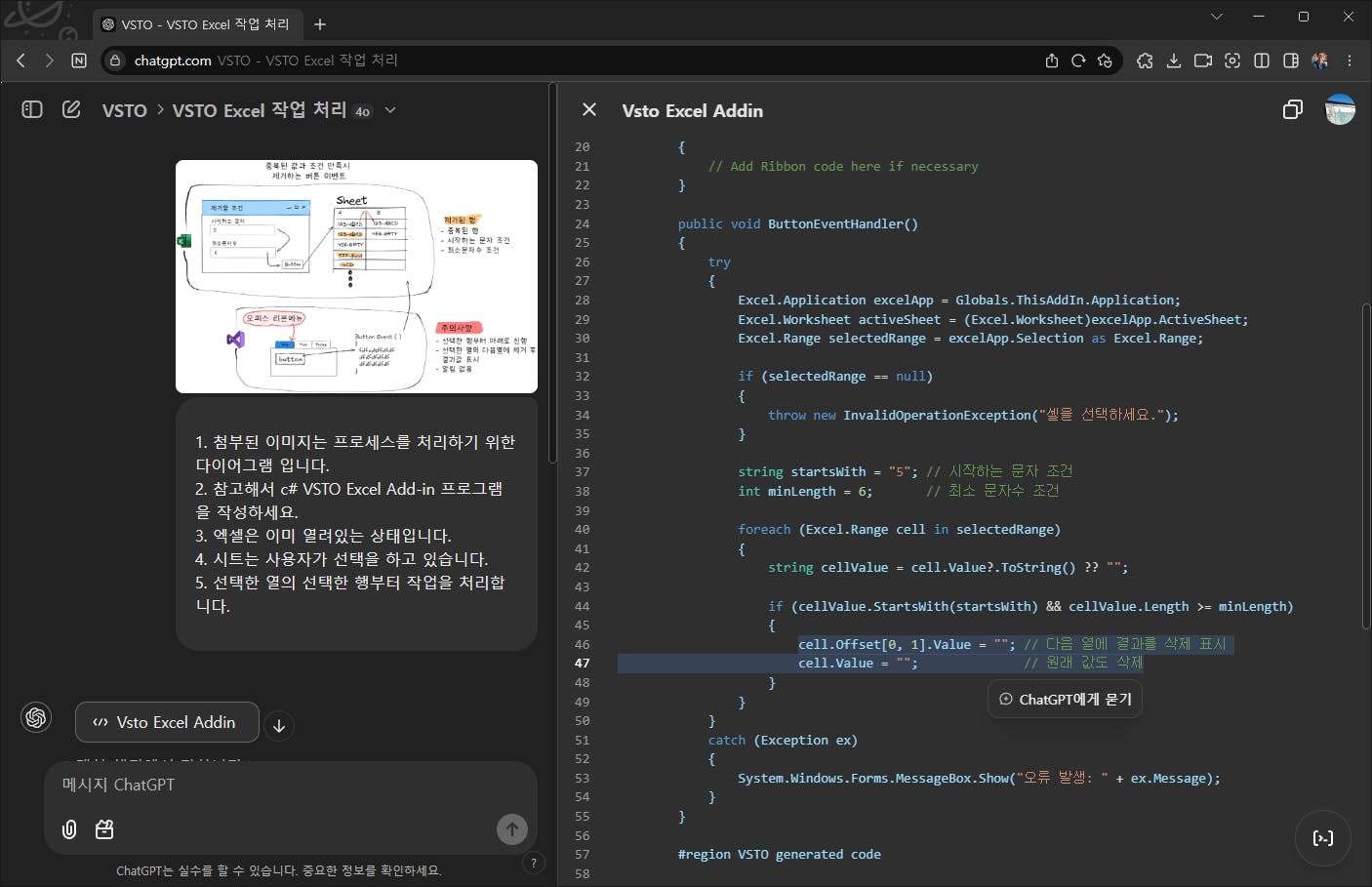The image size is (1372, 887).
Task: Copy the canvas code with copy icon
Action: [1293, 109]
